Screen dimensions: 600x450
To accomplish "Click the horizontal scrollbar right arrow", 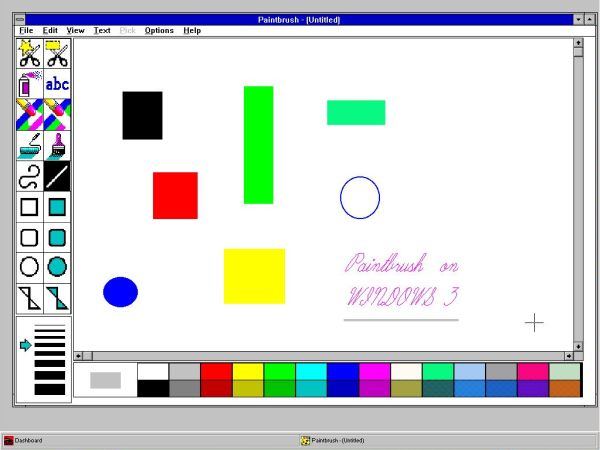I will click(x=569, y=356).
